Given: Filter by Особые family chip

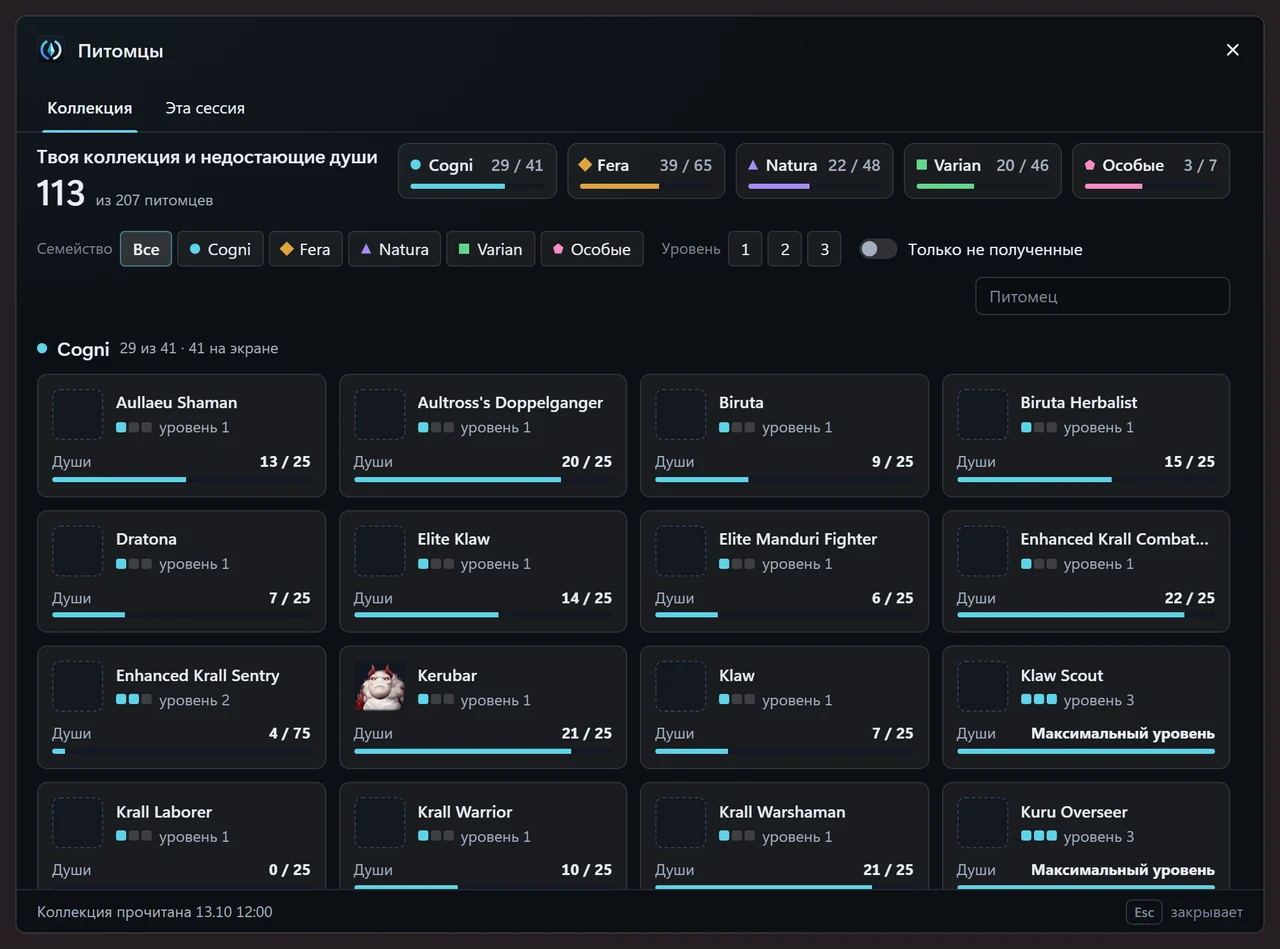Looking at the screenshot, I should tap(592, 249).
